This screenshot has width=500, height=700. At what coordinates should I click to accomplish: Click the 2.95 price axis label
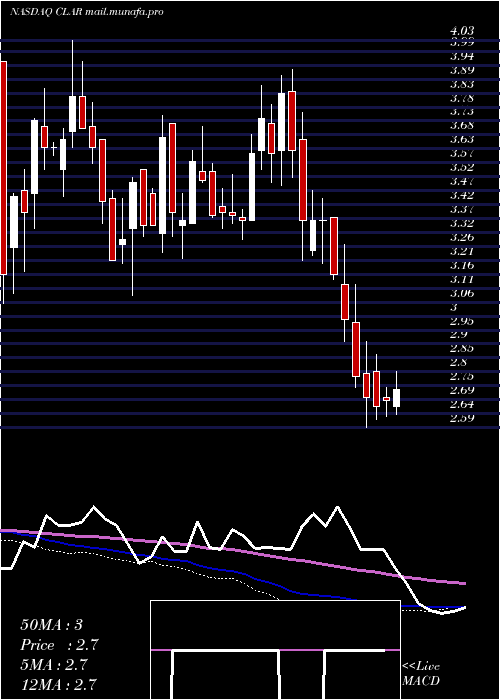[x=462, y=321]
